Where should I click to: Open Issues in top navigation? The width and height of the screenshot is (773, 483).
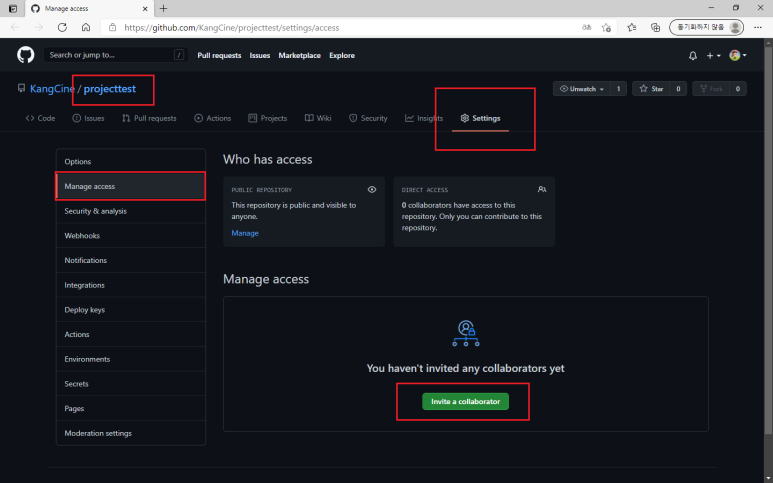point(260,55)
